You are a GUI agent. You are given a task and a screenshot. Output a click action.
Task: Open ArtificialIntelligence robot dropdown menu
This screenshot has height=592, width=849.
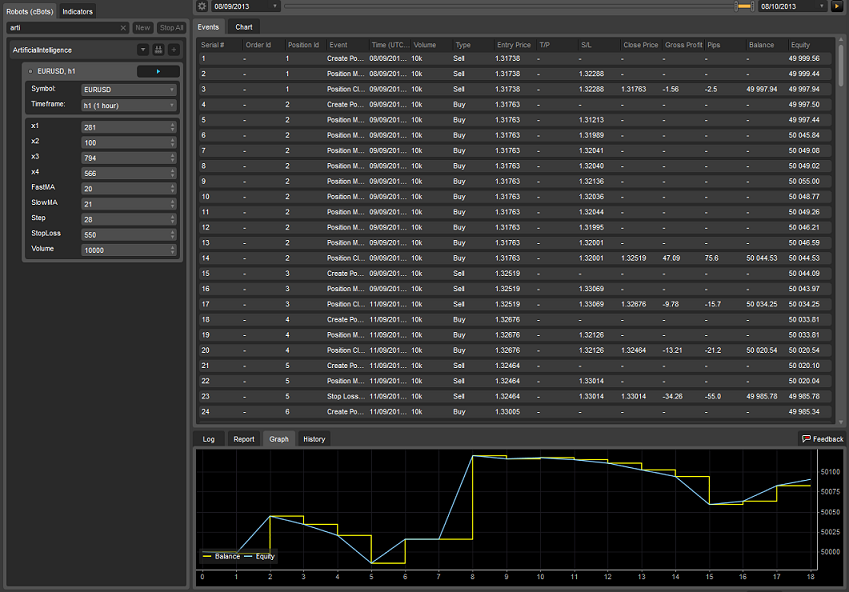coord(143,50)
